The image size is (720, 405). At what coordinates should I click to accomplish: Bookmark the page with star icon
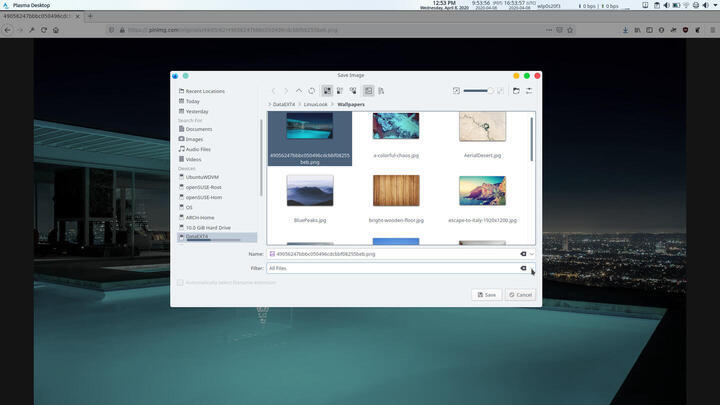pos(570,30)
